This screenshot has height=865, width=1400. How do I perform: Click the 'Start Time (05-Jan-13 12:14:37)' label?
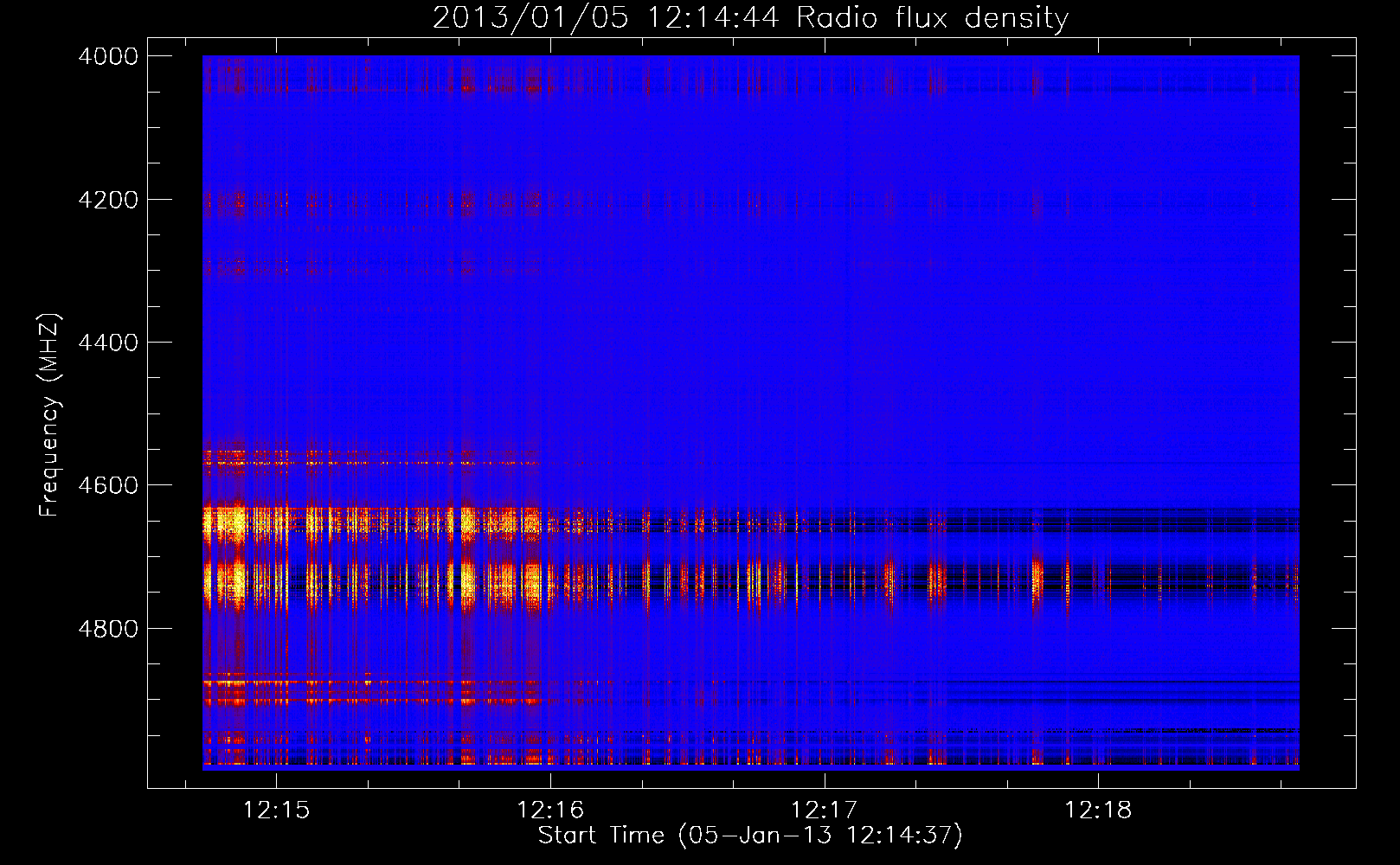750,836
